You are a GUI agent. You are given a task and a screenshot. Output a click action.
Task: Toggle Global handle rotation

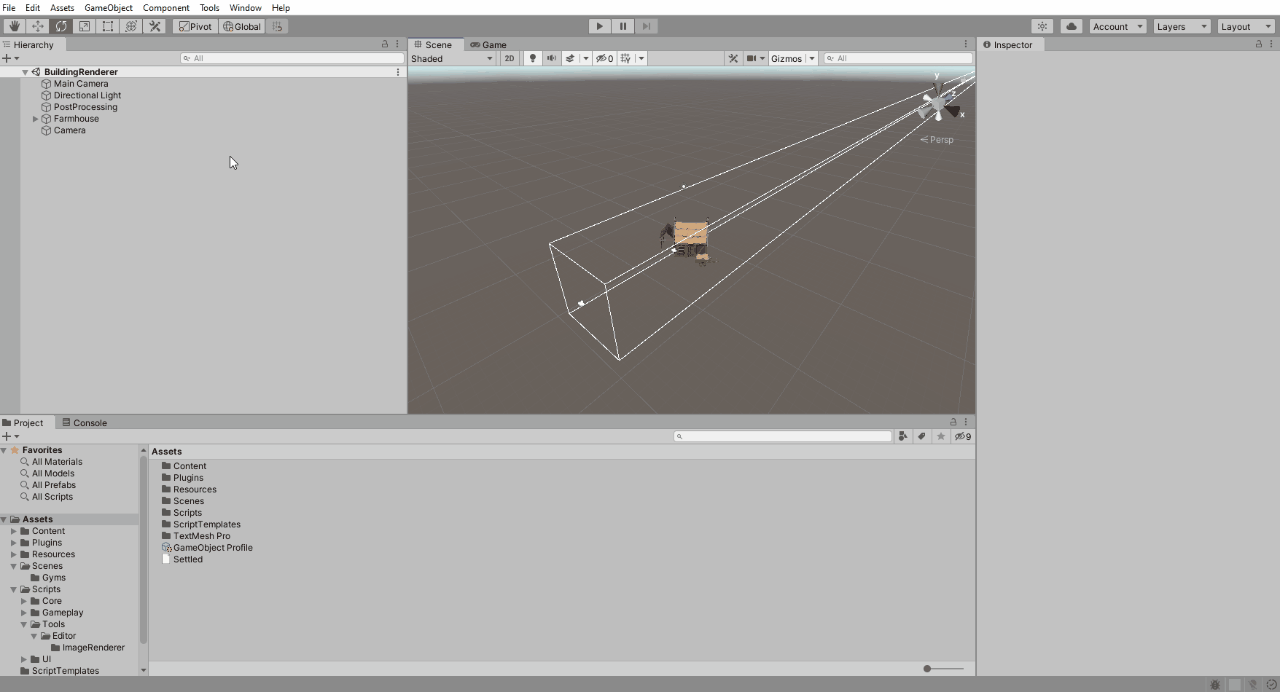click(242, 26)
